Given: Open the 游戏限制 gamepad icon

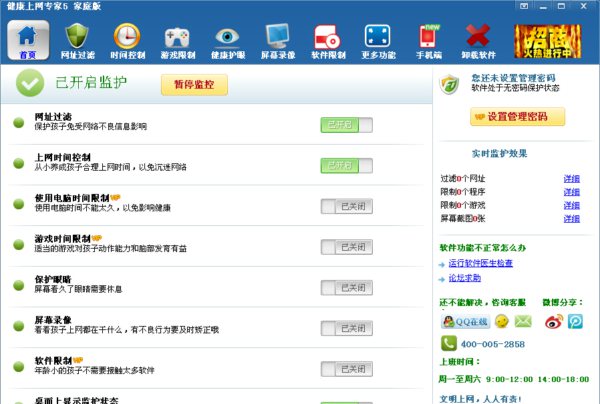Looking at the screenshot, I should point(178,40).
